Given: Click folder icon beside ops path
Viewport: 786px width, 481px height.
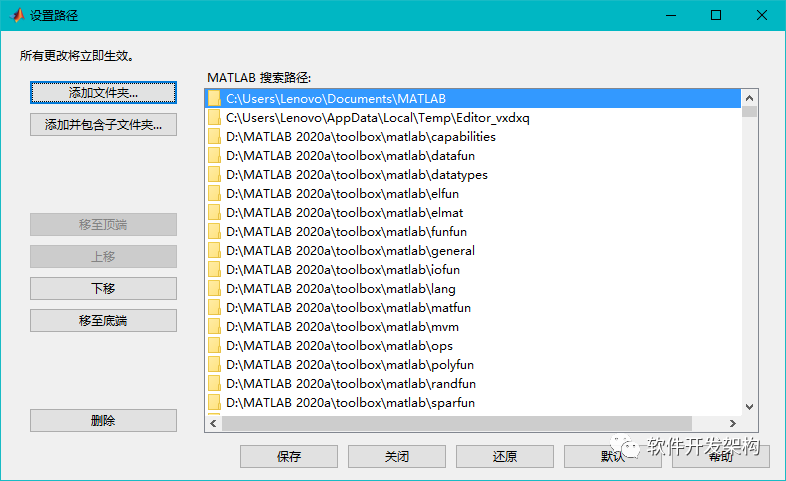Looking at the screenshot, I should [215, 346].
